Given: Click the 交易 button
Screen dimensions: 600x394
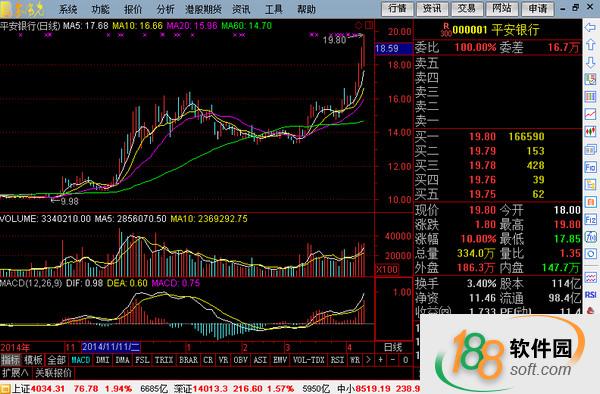Looking at the screenshot, I should (x=466, y=8).
